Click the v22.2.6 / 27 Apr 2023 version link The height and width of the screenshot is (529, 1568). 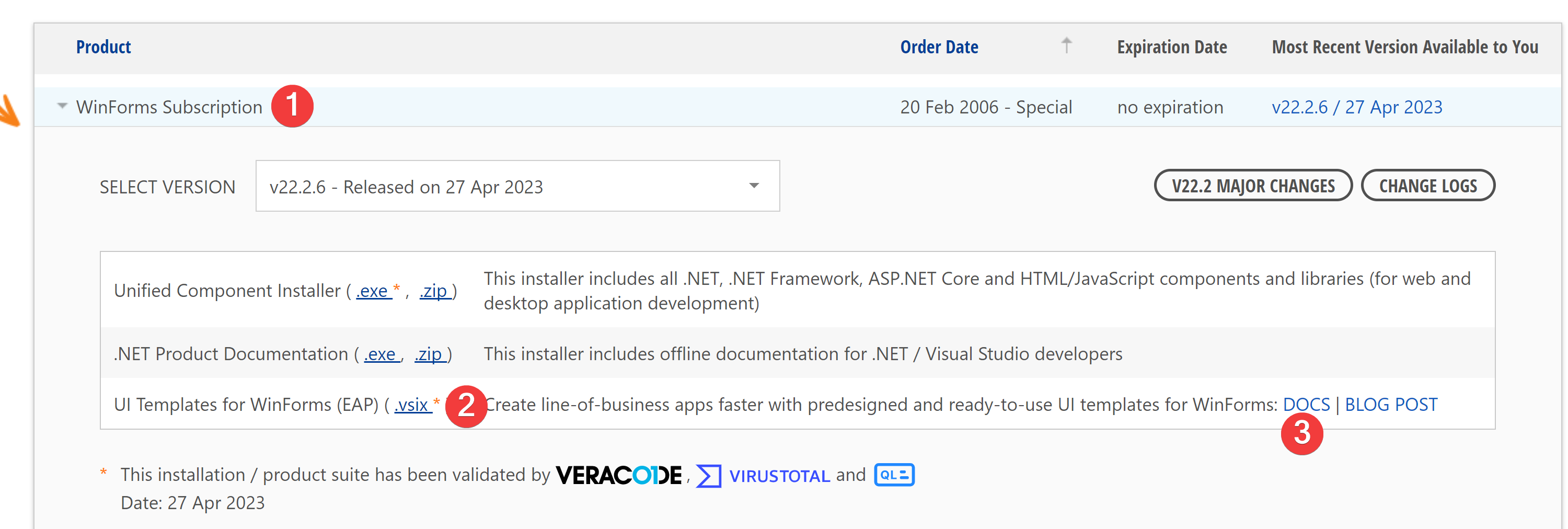[x=1357, y=107]
